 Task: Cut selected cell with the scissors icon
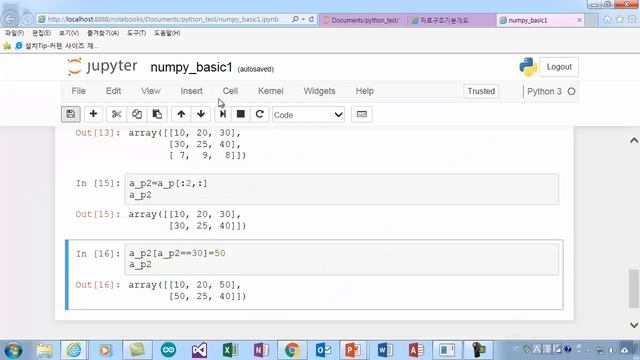click(116, 114)
